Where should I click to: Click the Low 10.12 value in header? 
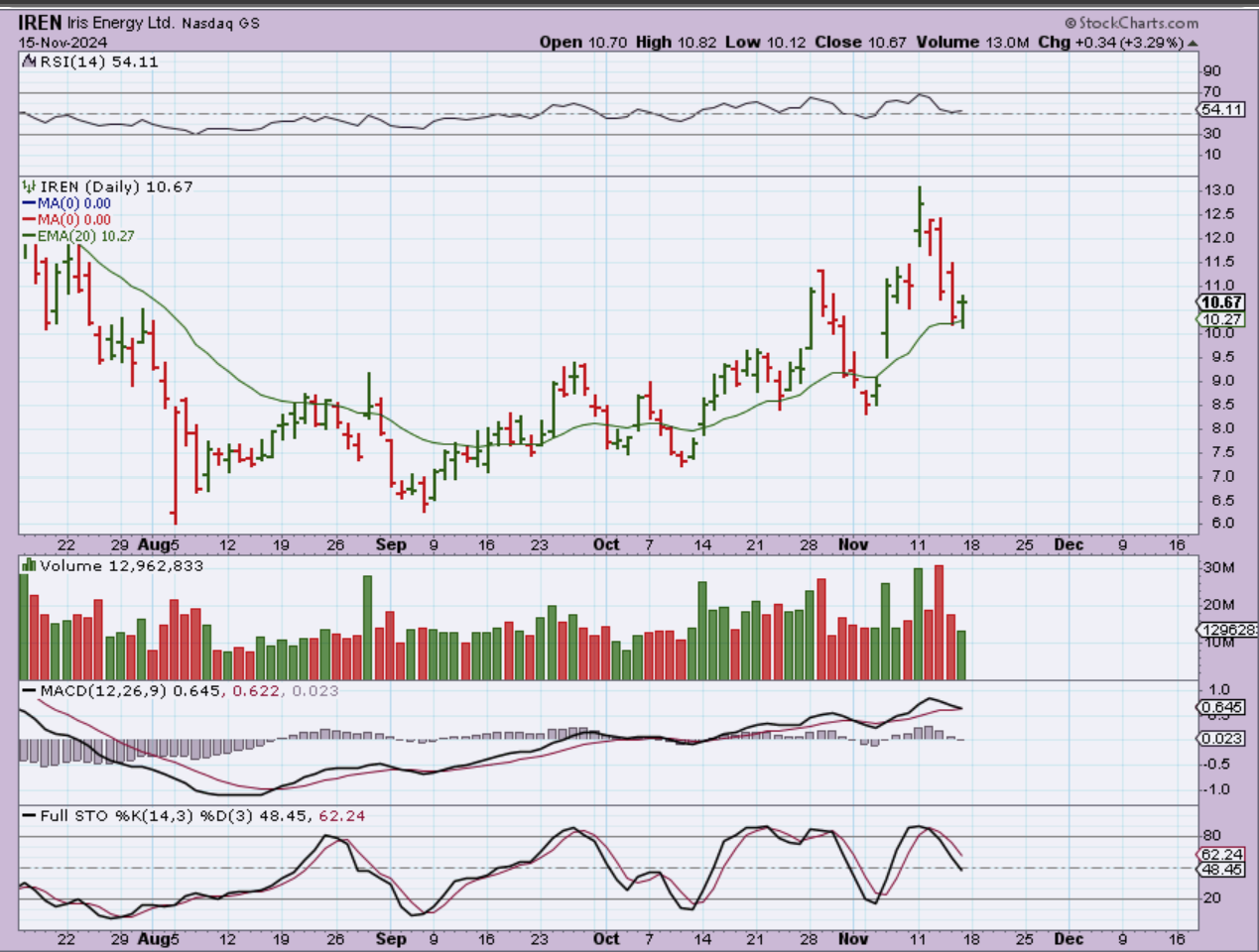[766, 43]
